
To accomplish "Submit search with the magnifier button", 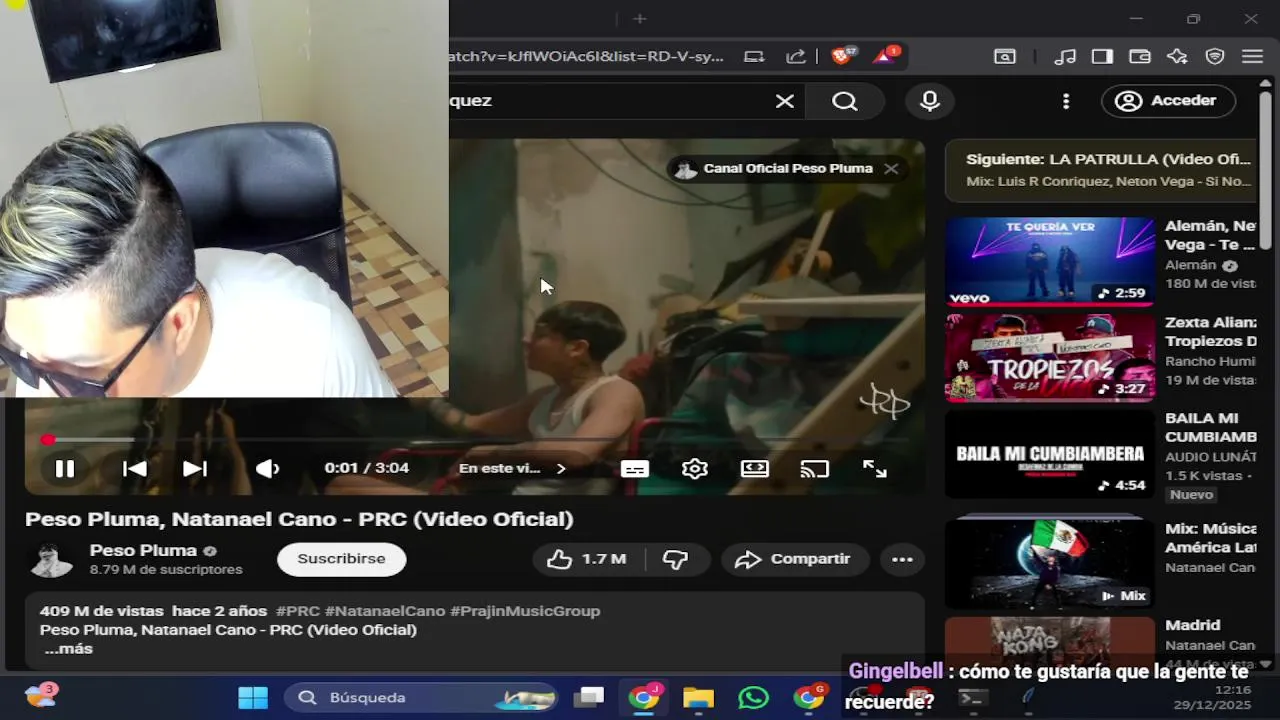I will (x=845, y=101).
